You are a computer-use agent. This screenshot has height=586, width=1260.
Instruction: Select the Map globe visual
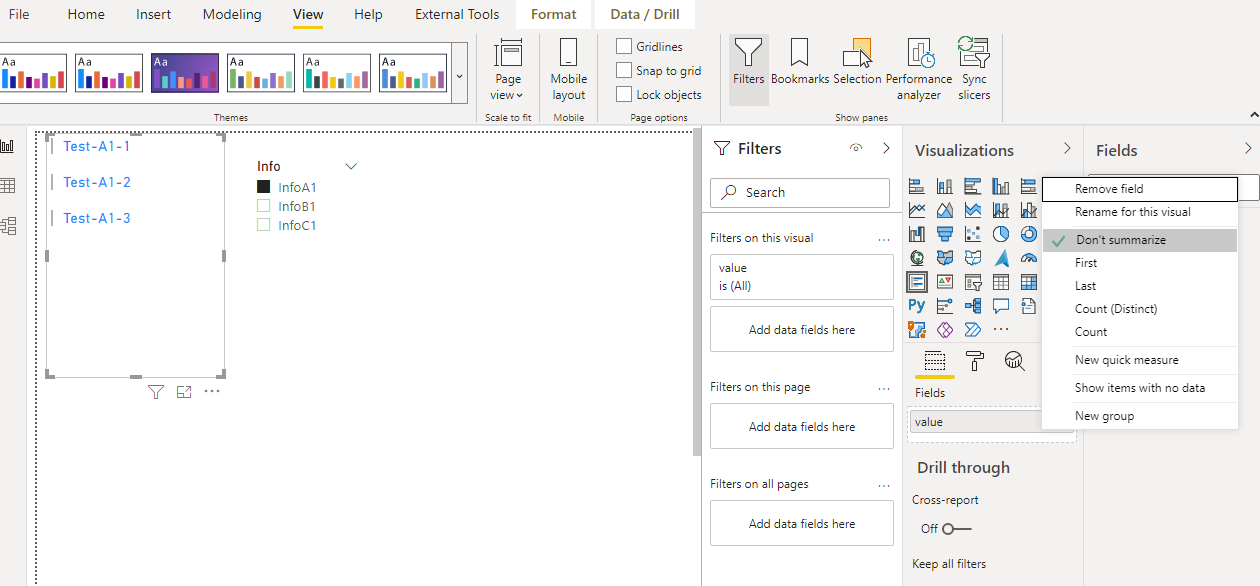pyautogui.click(x=917, y=258)
